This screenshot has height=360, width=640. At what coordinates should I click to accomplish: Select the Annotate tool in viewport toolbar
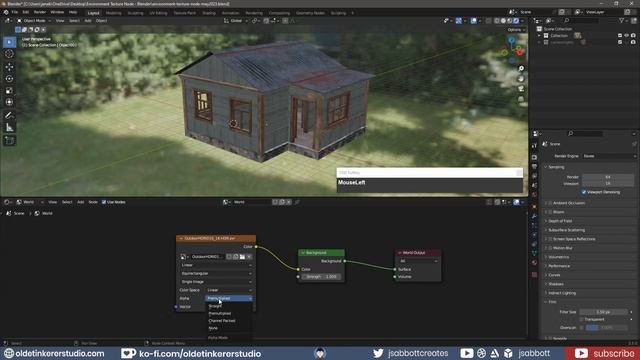tap(9, 116)
